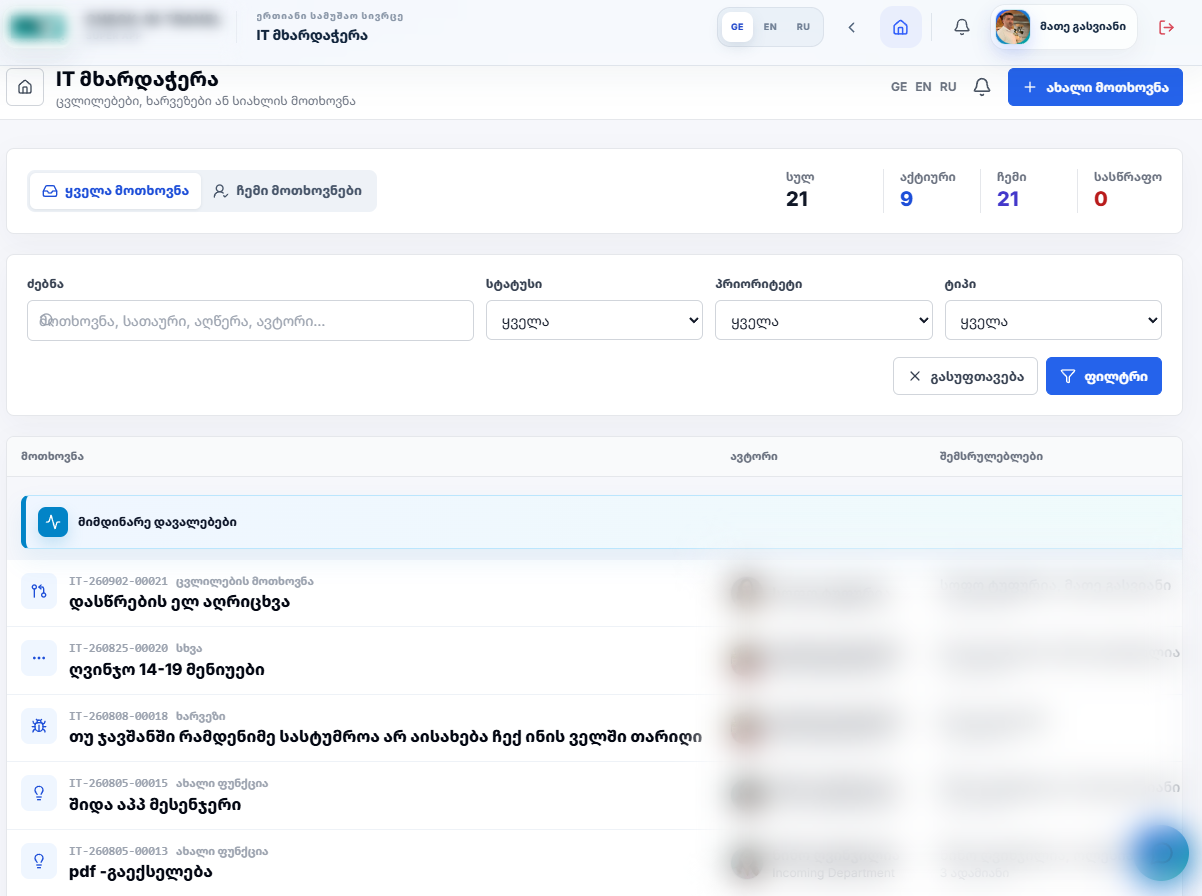The width and height of the screenshot is (1202, 896).
Task: Open the პრიორიტეტი dropdown
Action: pos(824,321)
